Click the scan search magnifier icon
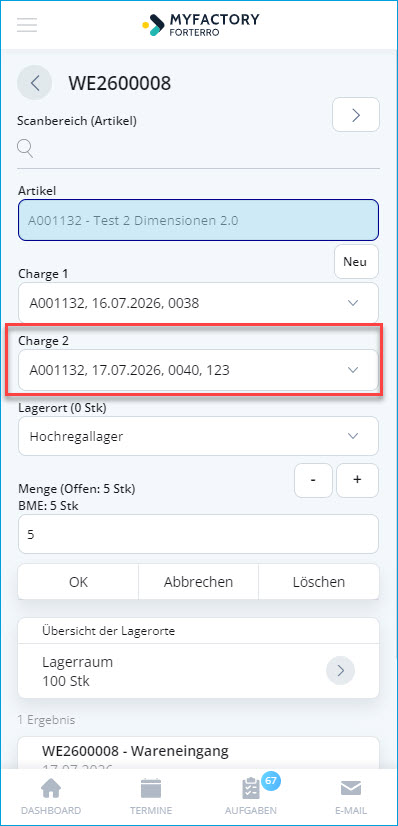398x826 pixels. click(x=25, y=149)
